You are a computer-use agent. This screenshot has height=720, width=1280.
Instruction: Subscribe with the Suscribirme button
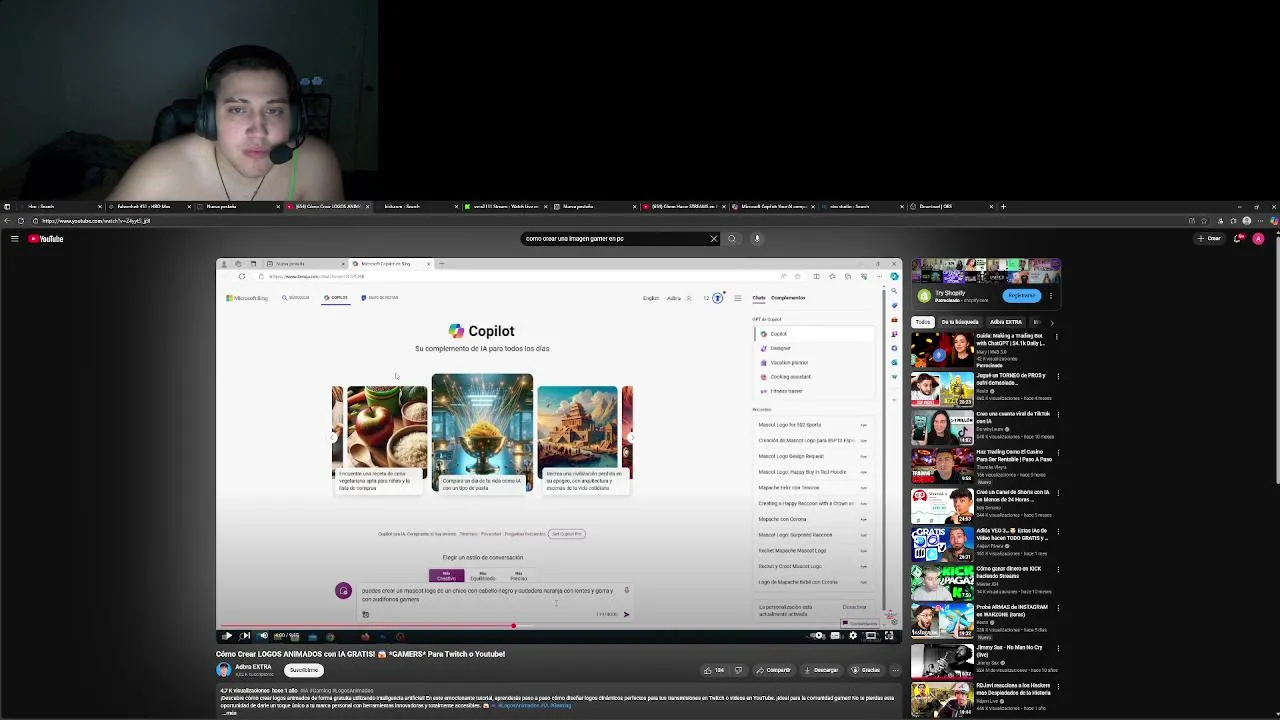click(x=304, y=670)
